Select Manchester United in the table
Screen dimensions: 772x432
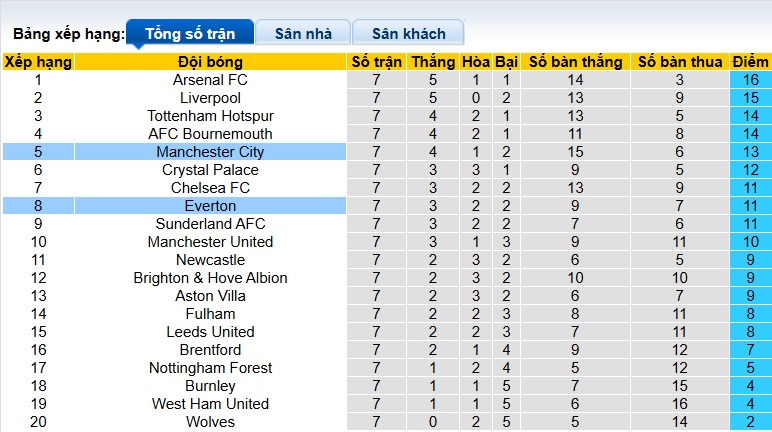tap(210, 242)
